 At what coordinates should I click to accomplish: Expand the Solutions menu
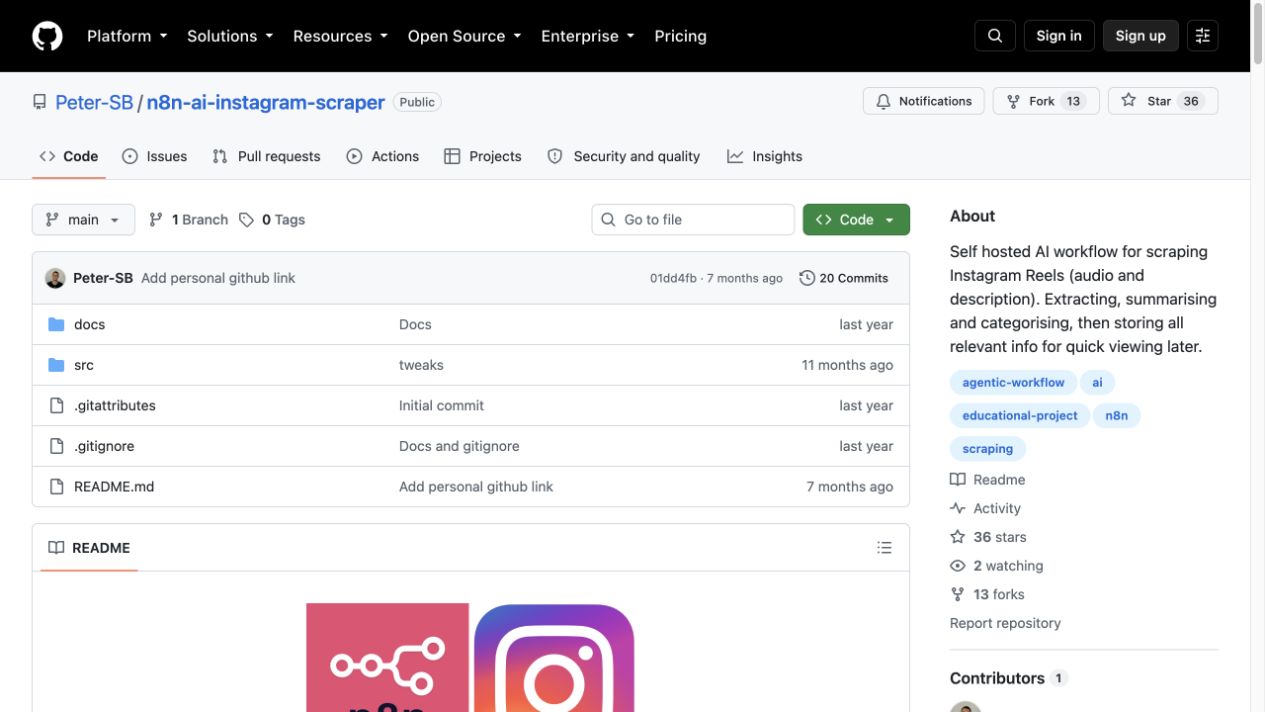[230, 36]
